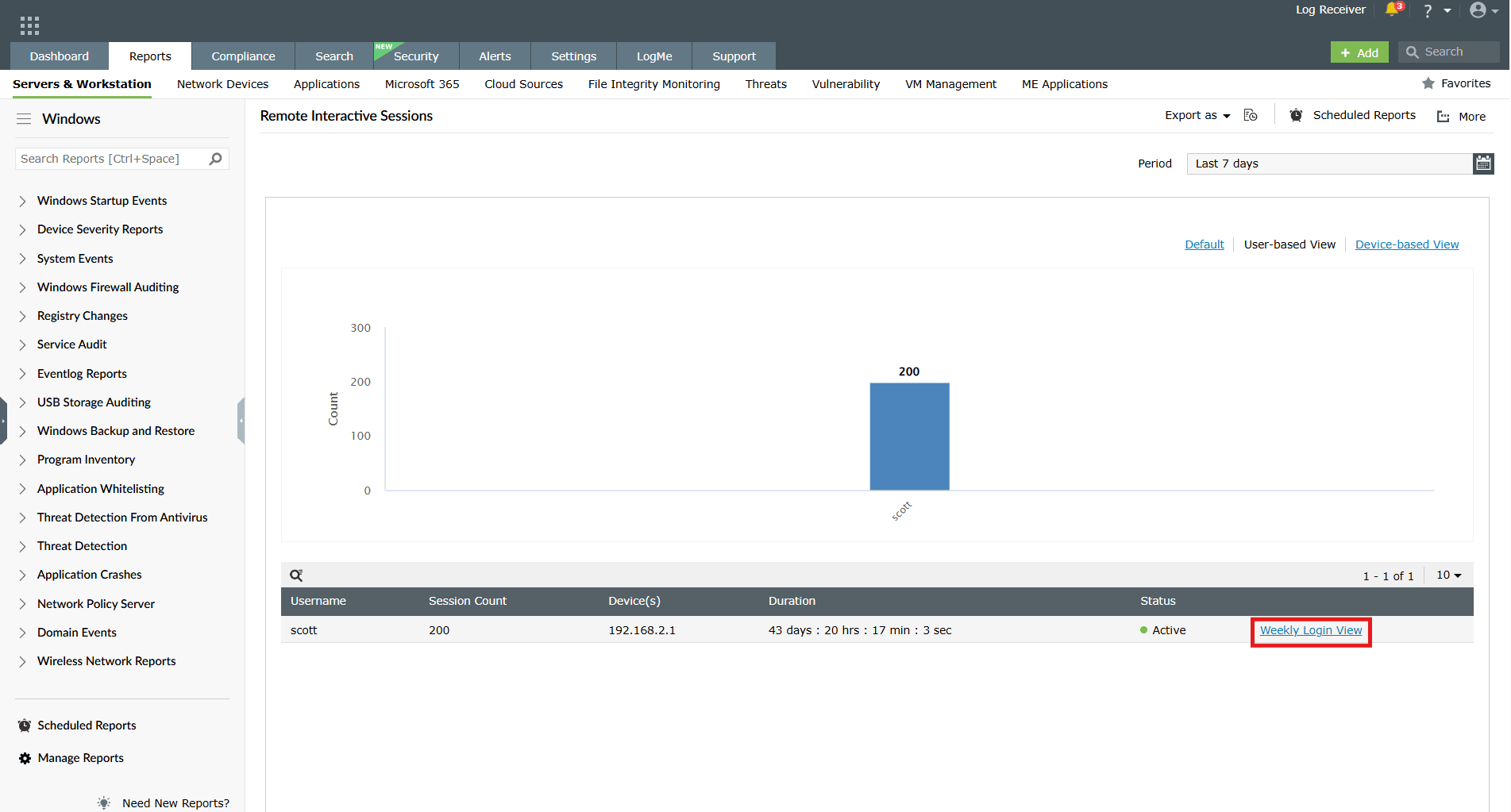Open the LogMe tab
Image resolution: width=1511 pixels, height=812 pixels.
654,56
